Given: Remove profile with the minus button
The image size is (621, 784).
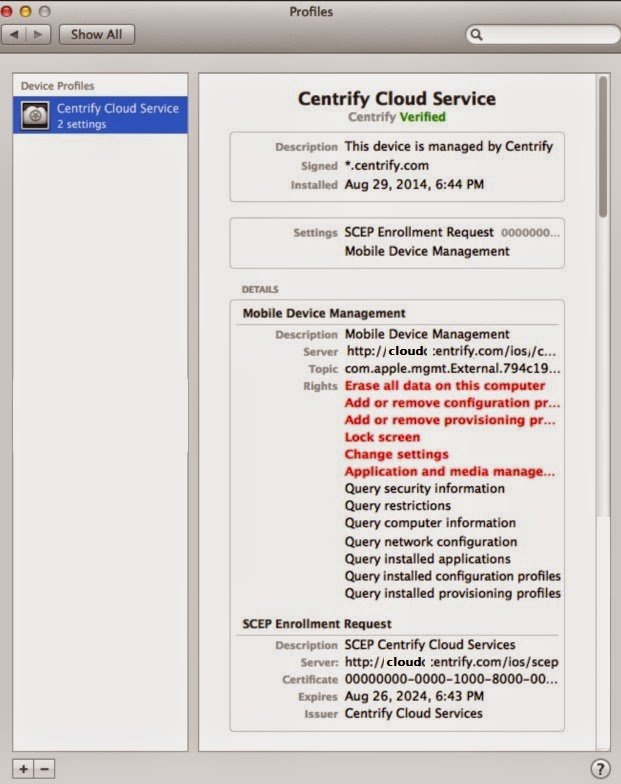Looking at the screenshot, I should (x=44, y=768).
